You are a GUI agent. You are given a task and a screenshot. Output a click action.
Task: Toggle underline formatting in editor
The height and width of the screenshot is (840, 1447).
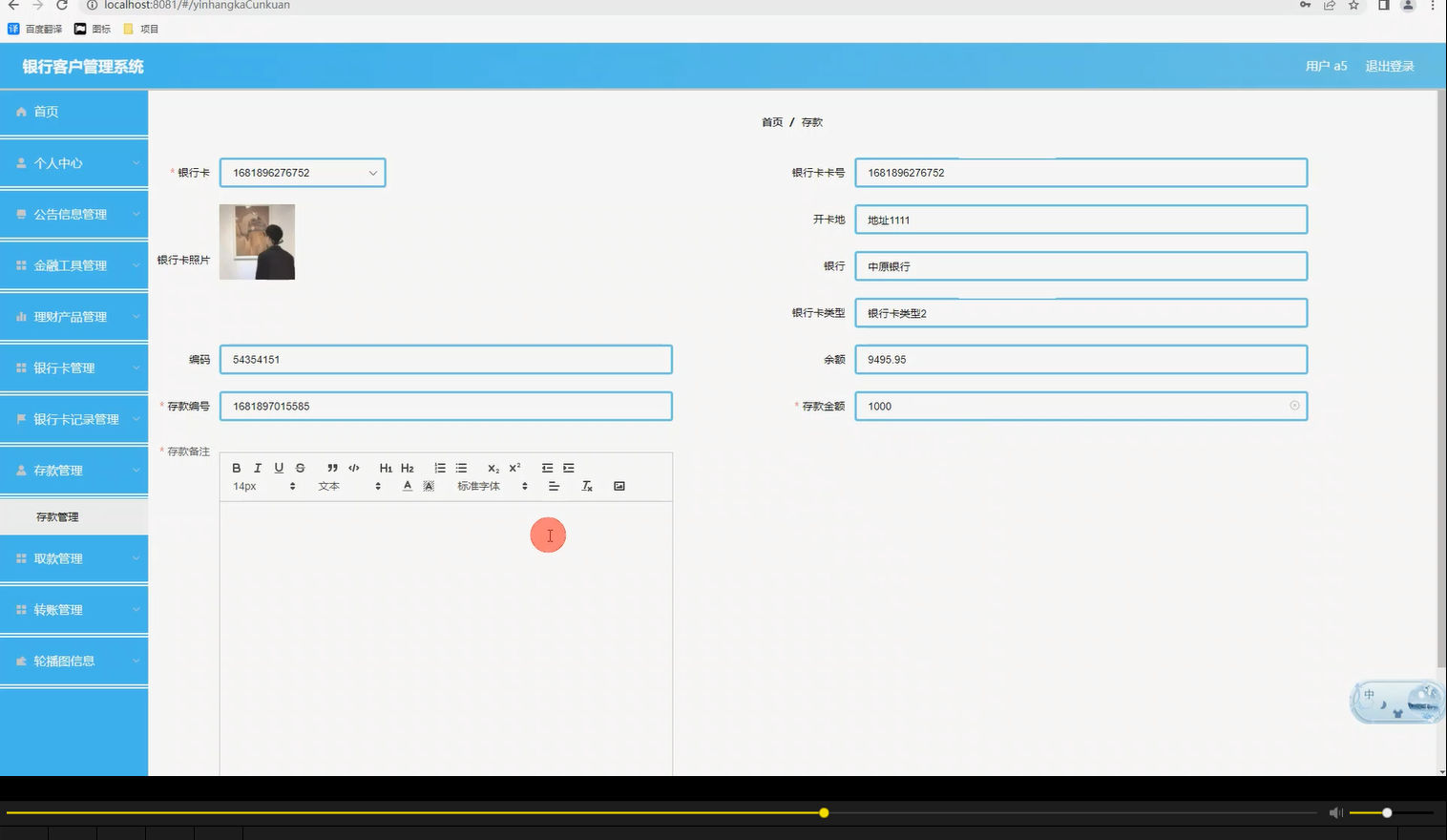click(279, 468)
